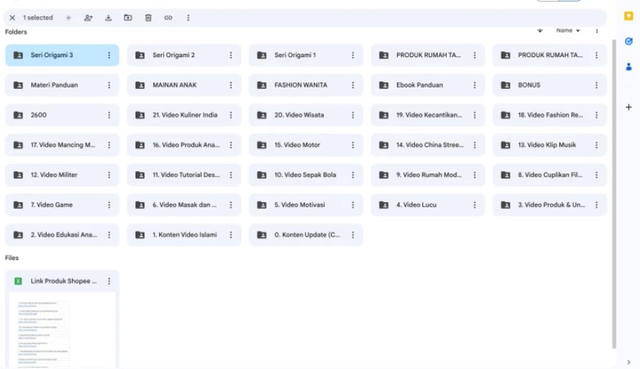Screen dimensions: 640x369
Task: Select 13. Video Klip Musik folder
Action: coord(550,145)
